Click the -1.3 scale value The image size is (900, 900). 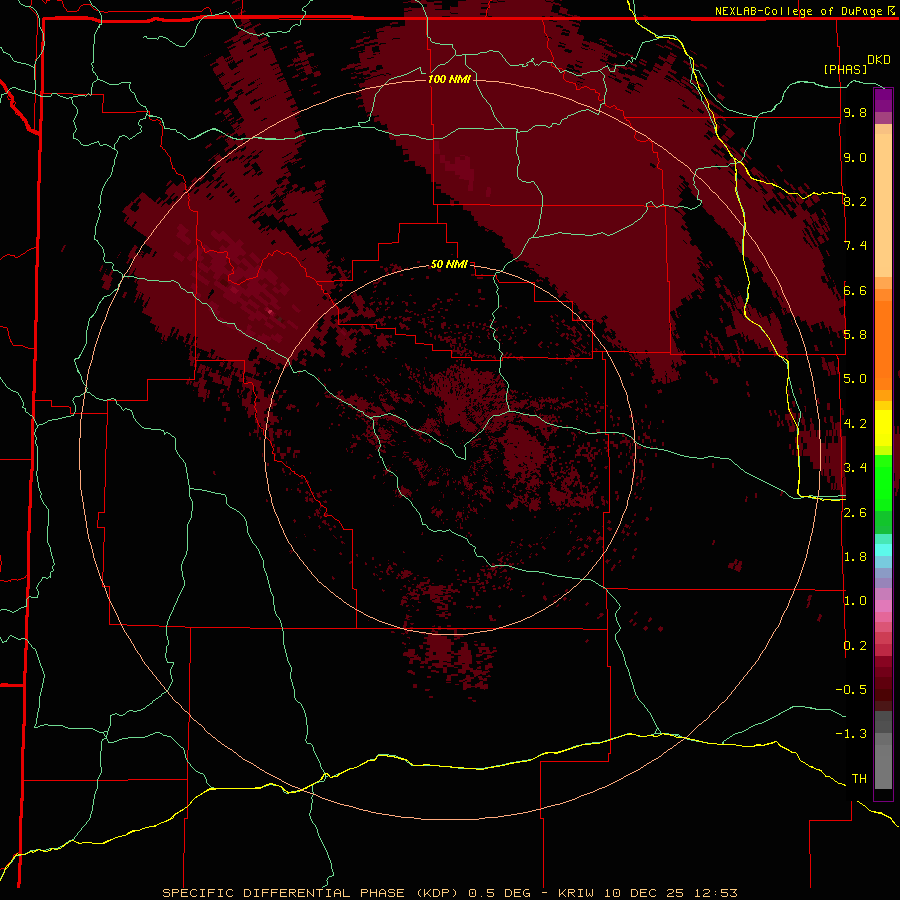coord(851,734)
